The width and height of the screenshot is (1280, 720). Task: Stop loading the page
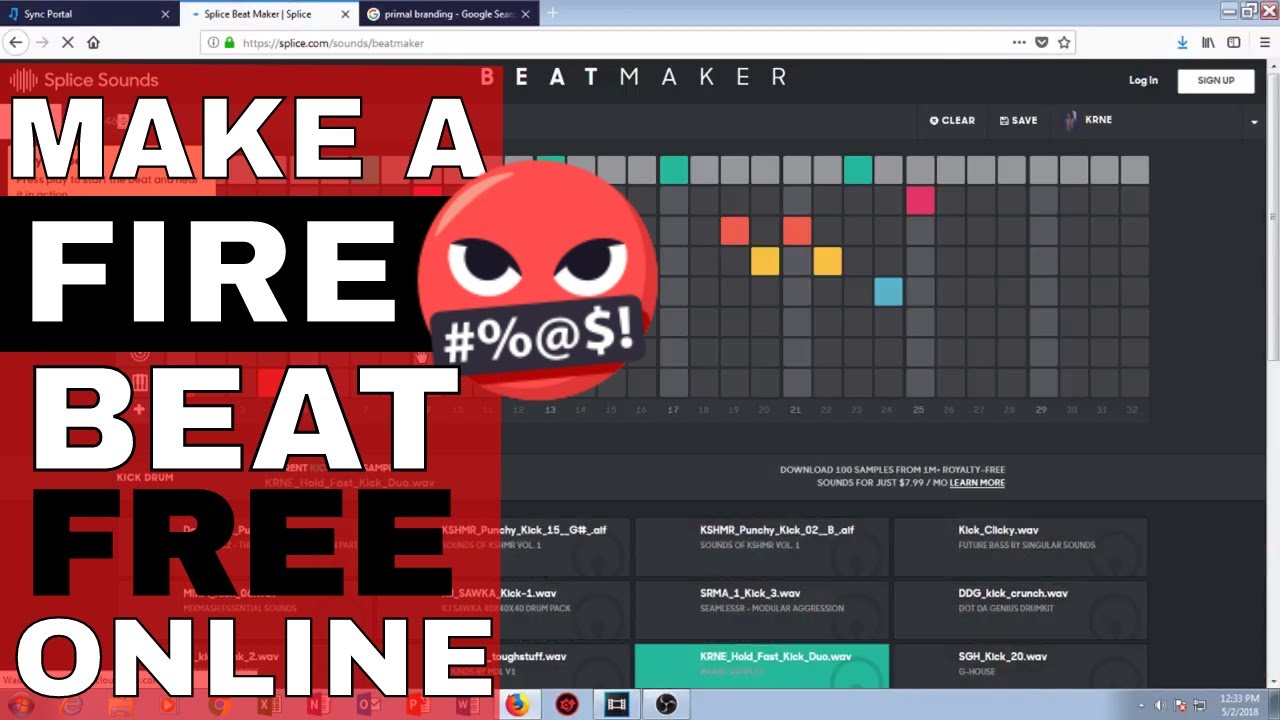coord(68,43)
